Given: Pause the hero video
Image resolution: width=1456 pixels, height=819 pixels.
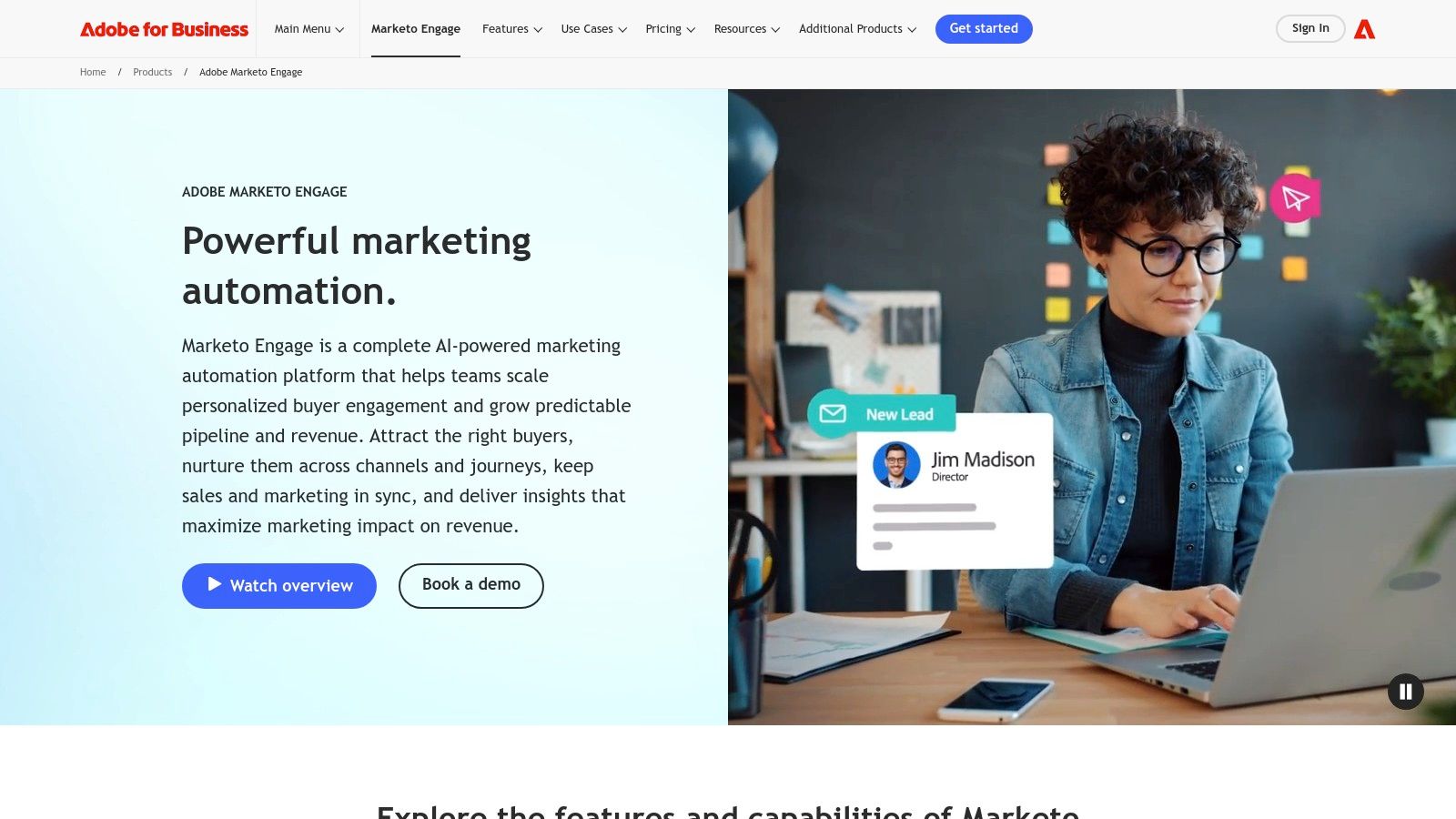Looking at the screenshot, I should tap(1405, 692).
